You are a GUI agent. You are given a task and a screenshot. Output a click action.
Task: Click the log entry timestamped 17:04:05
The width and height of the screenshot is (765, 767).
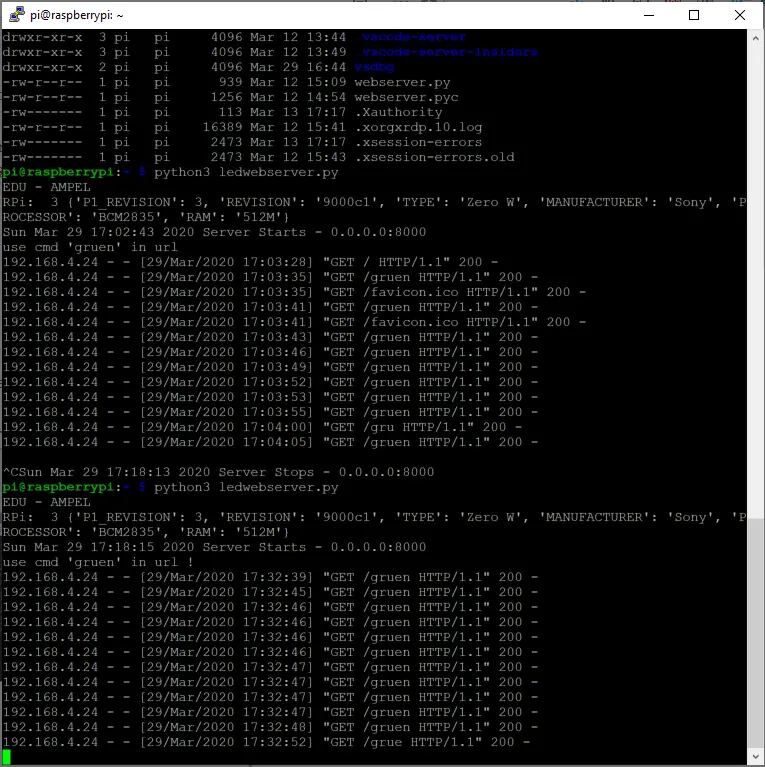coord(270,442)
